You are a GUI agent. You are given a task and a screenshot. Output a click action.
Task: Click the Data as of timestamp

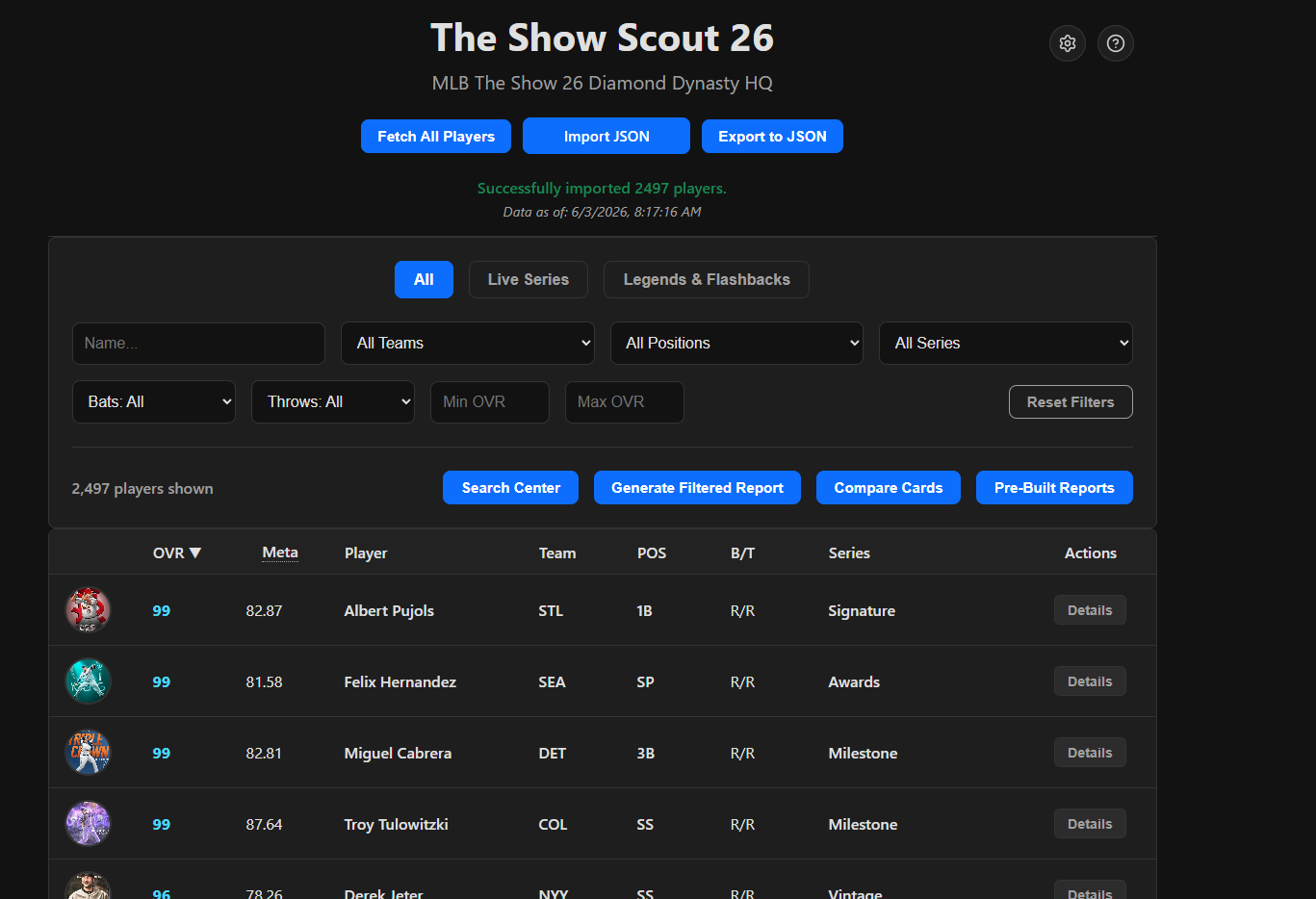pos(602,212)
